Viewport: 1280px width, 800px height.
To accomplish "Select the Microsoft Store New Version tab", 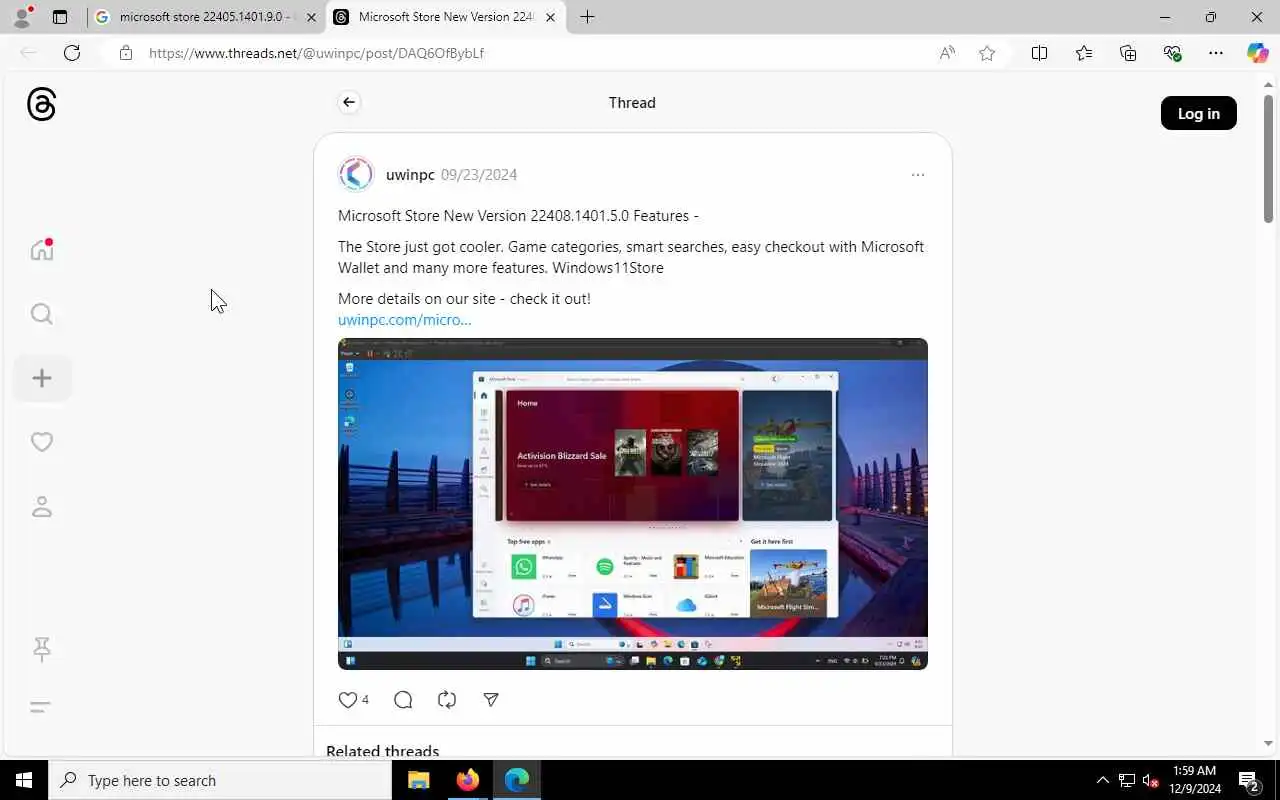I will 445,17.
